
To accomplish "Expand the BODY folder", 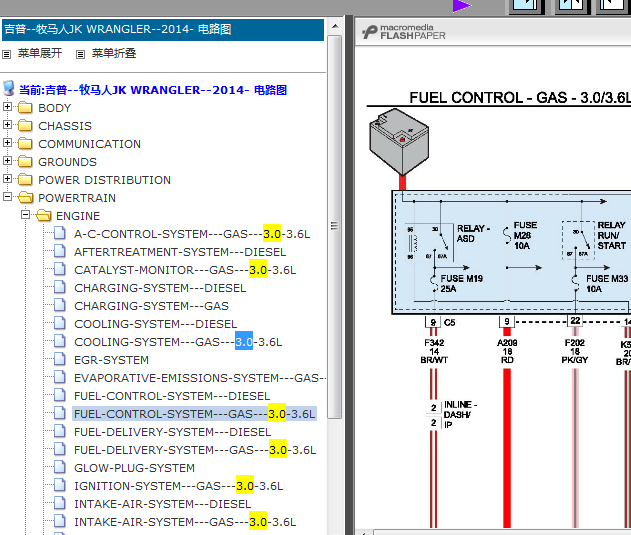I will click(x=7, y=107).
